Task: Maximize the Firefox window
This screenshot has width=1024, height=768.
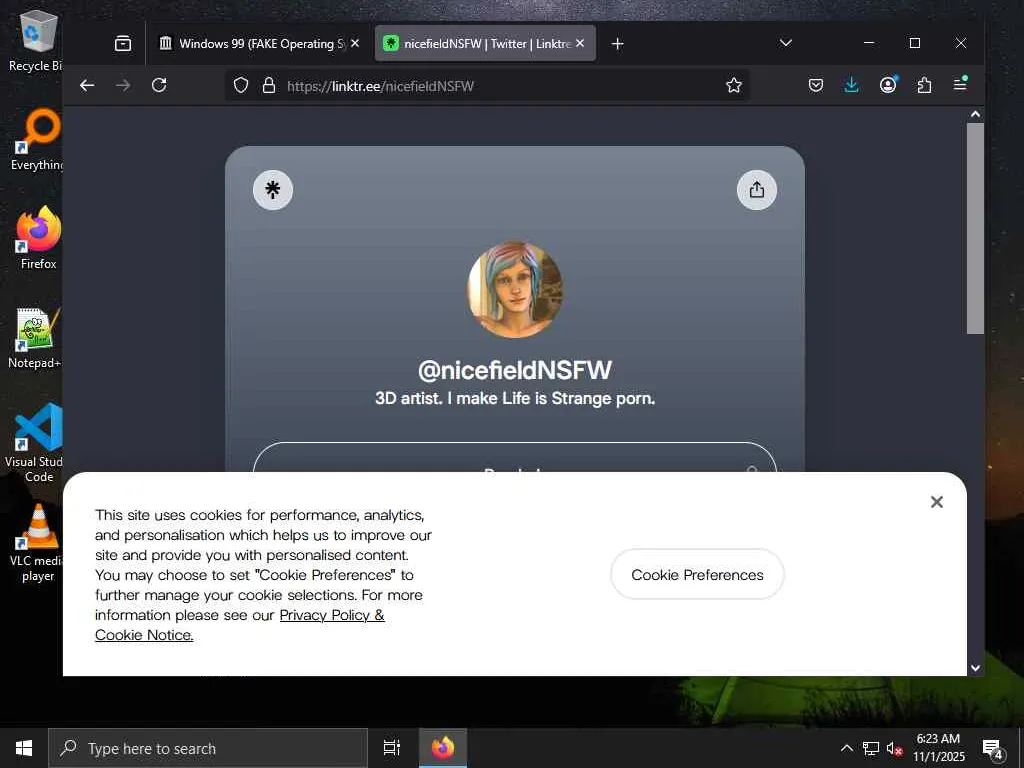Action: tap(915, 43)
